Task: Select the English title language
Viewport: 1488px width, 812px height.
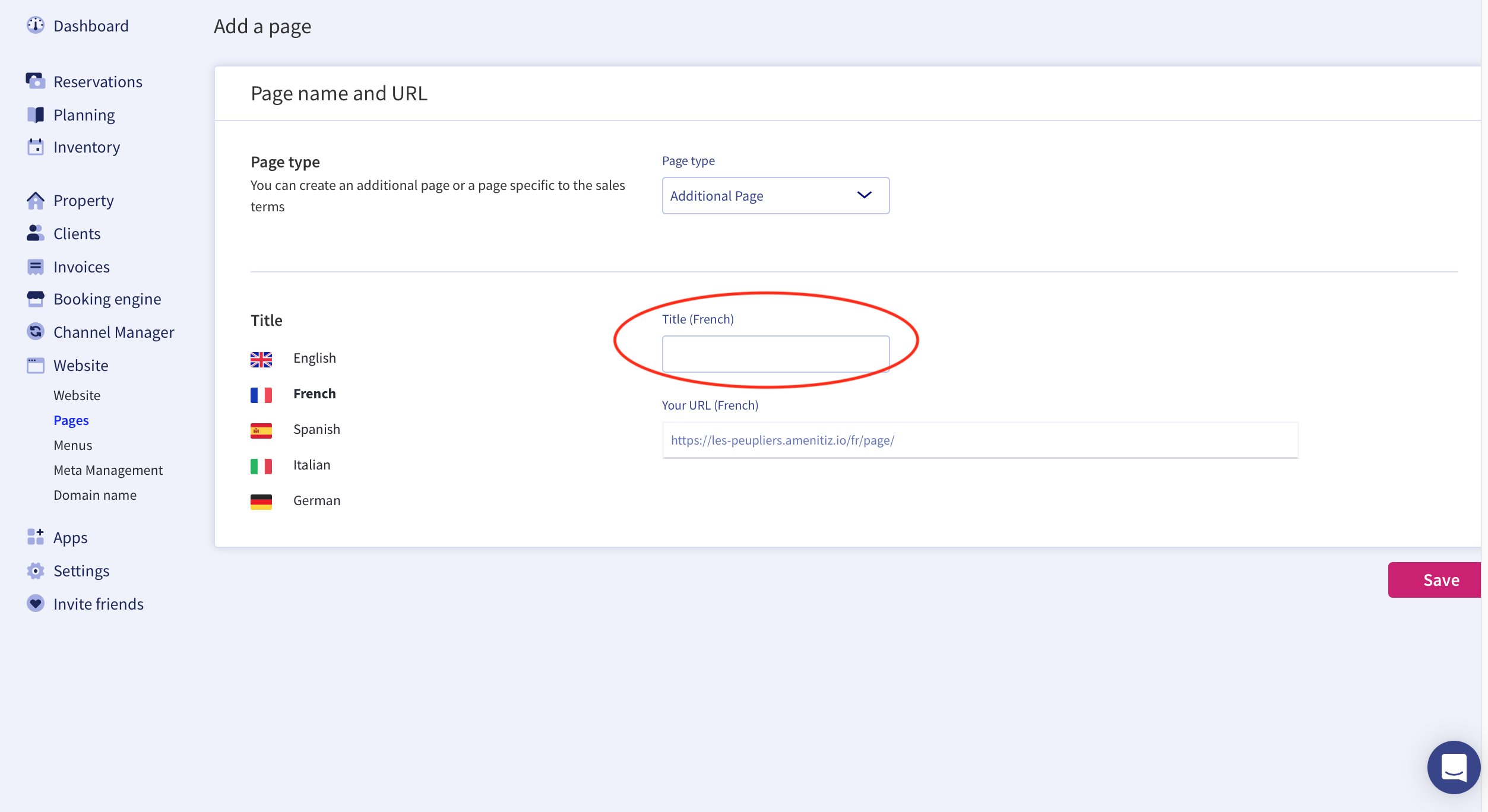Action: point(315,358)
